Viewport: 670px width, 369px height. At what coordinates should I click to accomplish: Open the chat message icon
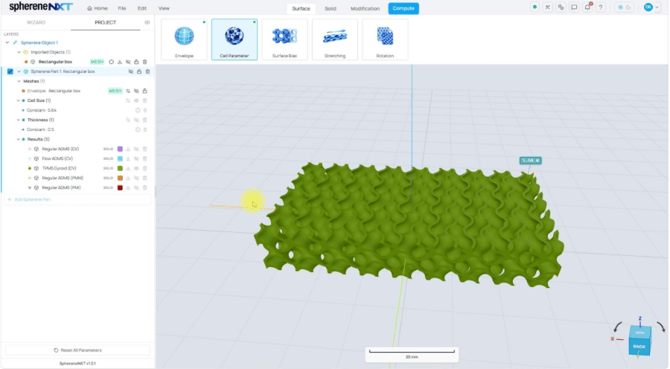[574, 7]
